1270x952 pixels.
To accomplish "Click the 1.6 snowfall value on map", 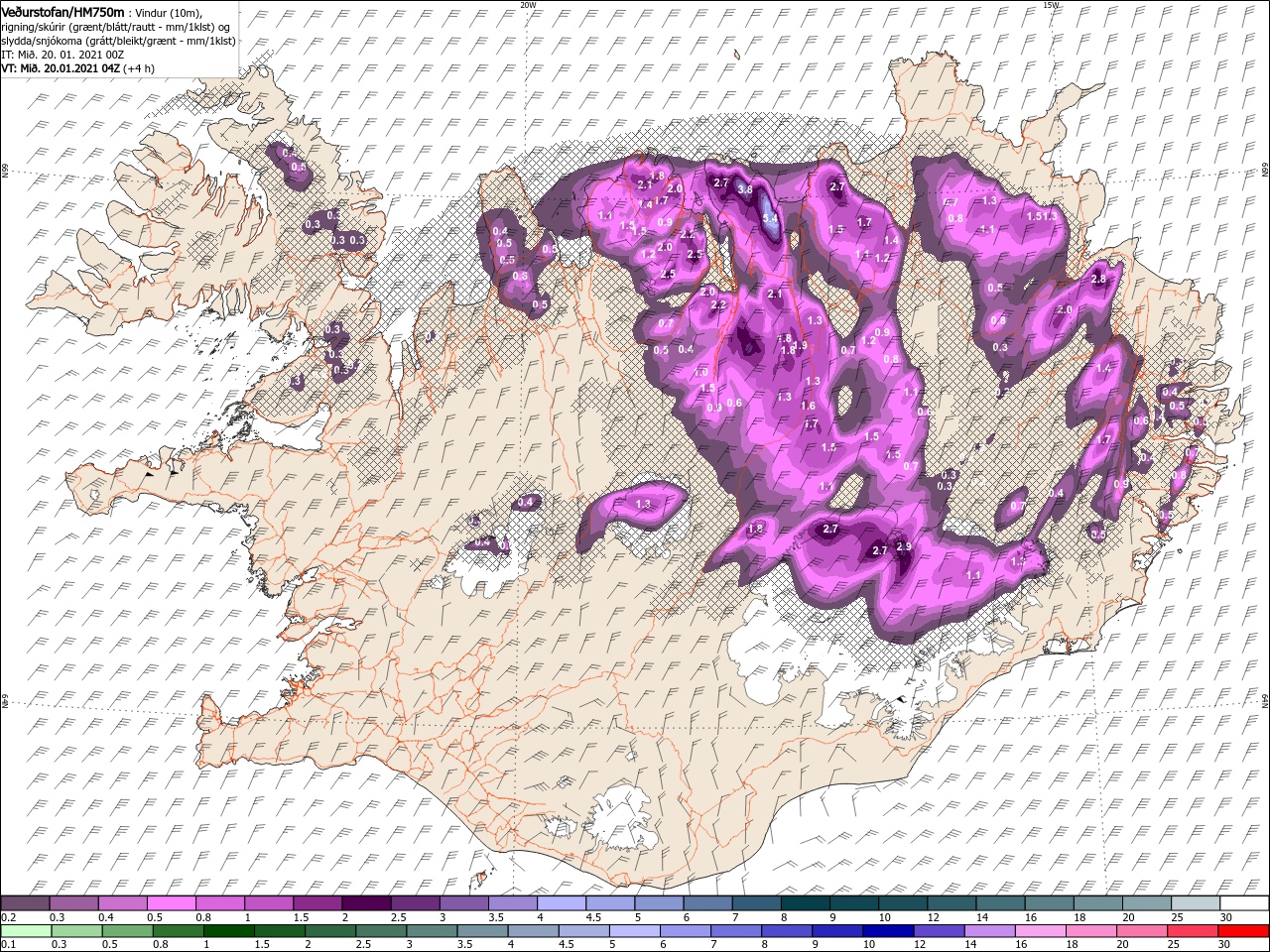I will (x=808, y=406).
